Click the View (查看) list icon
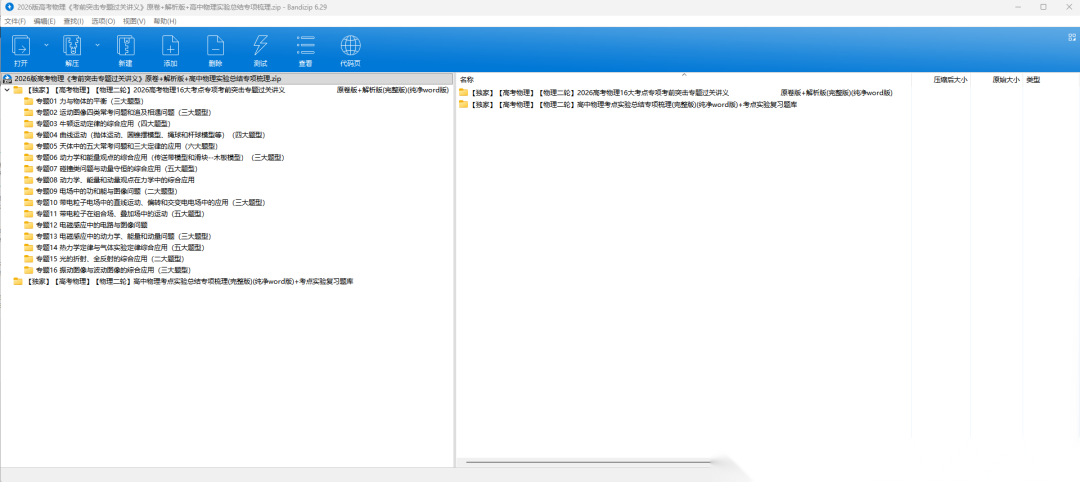Viewport: 1080px width, 482px height. [305, 49]
